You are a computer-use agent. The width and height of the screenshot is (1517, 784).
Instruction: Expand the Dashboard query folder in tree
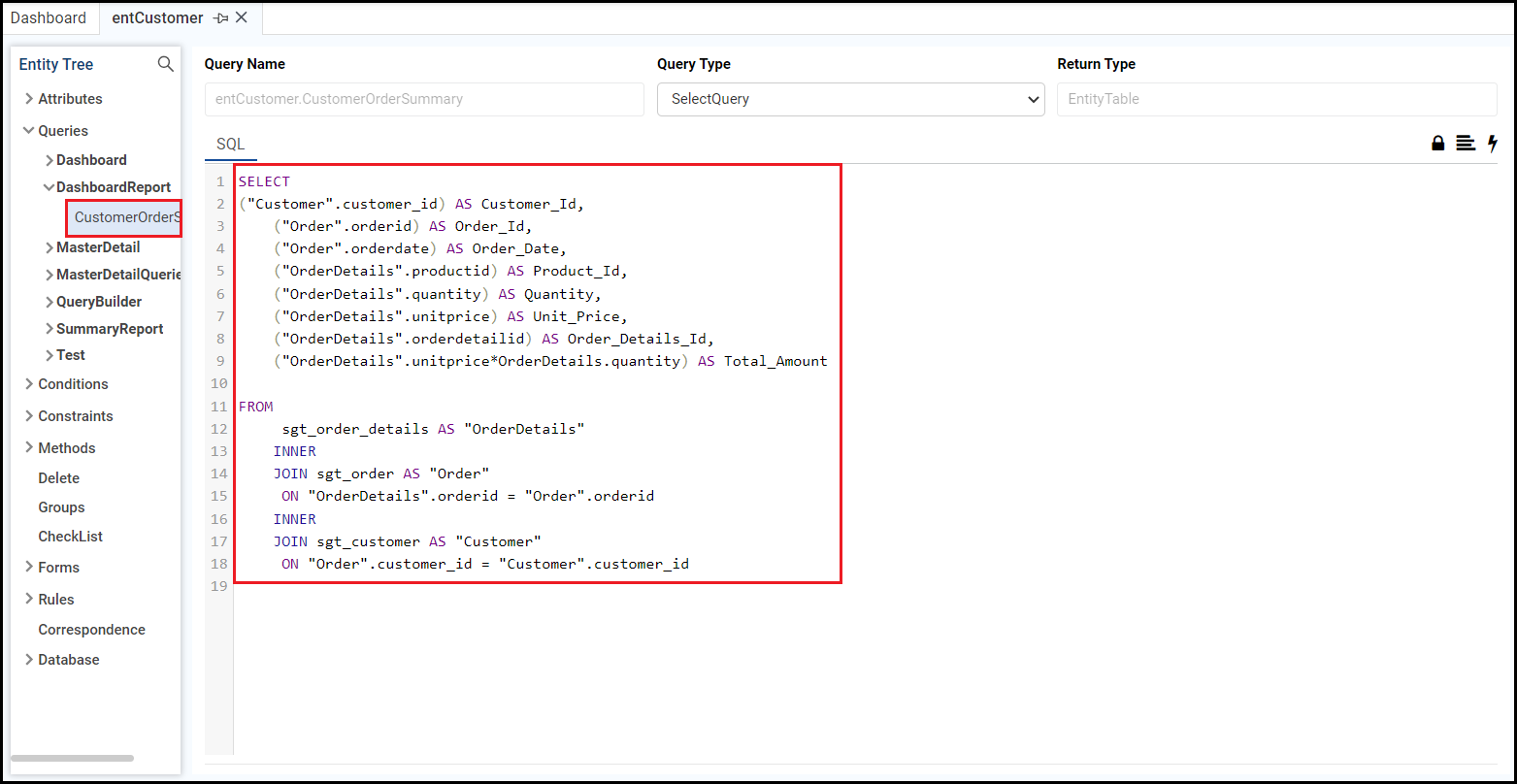point(49,160)
